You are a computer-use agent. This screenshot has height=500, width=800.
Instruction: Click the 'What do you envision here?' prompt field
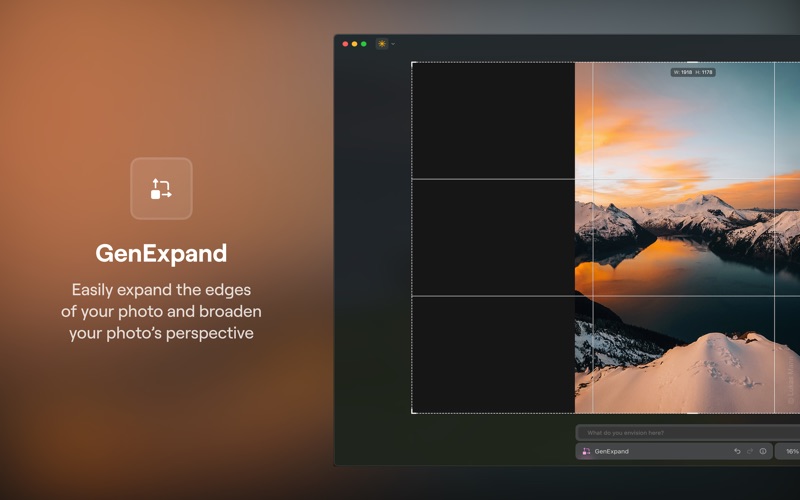click(688, 433)
